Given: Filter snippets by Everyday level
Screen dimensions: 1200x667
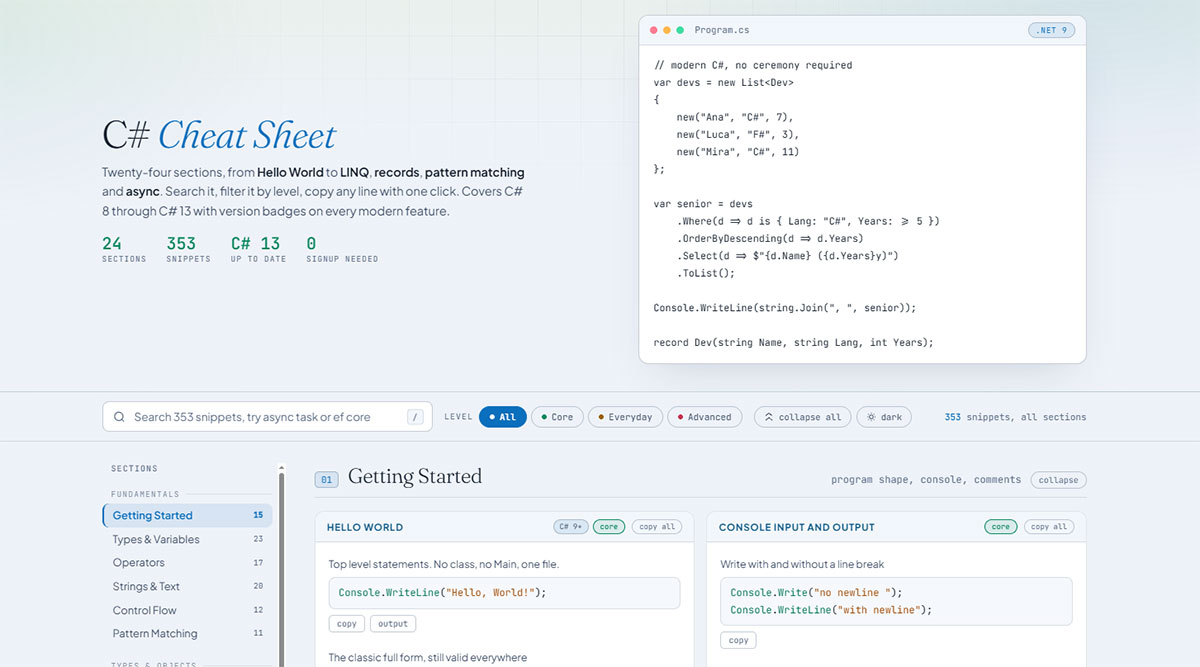Looking at the screenshot, I should click(x=625, y=417).
